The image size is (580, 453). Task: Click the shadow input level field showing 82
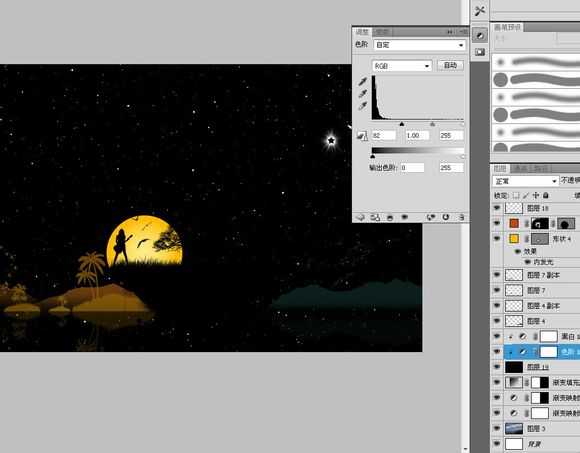point(384,135)
